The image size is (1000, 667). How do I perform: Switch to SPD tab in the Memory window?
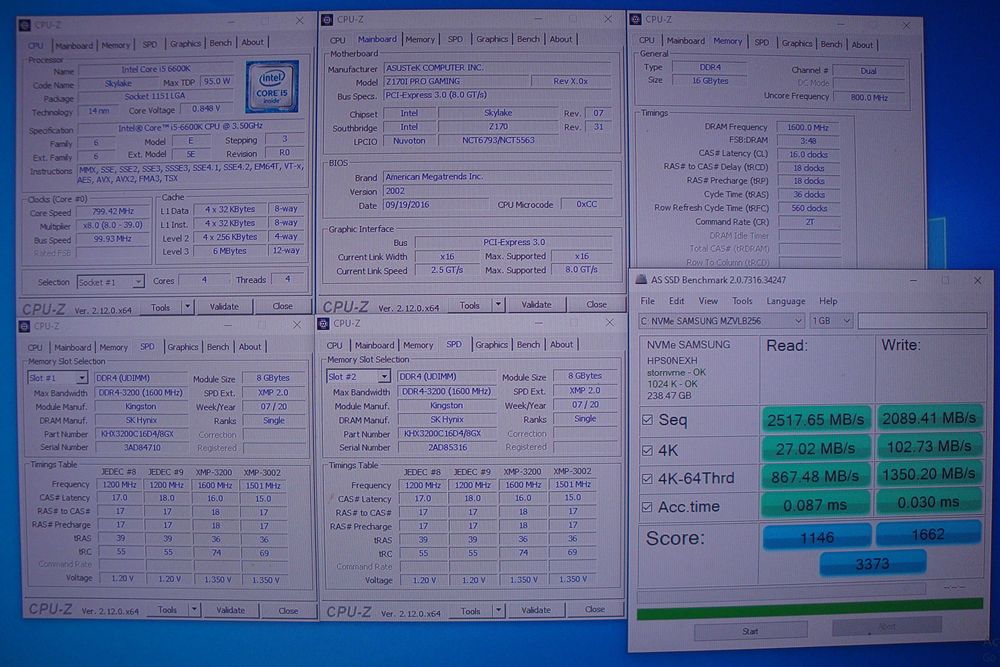pos(761,43)
